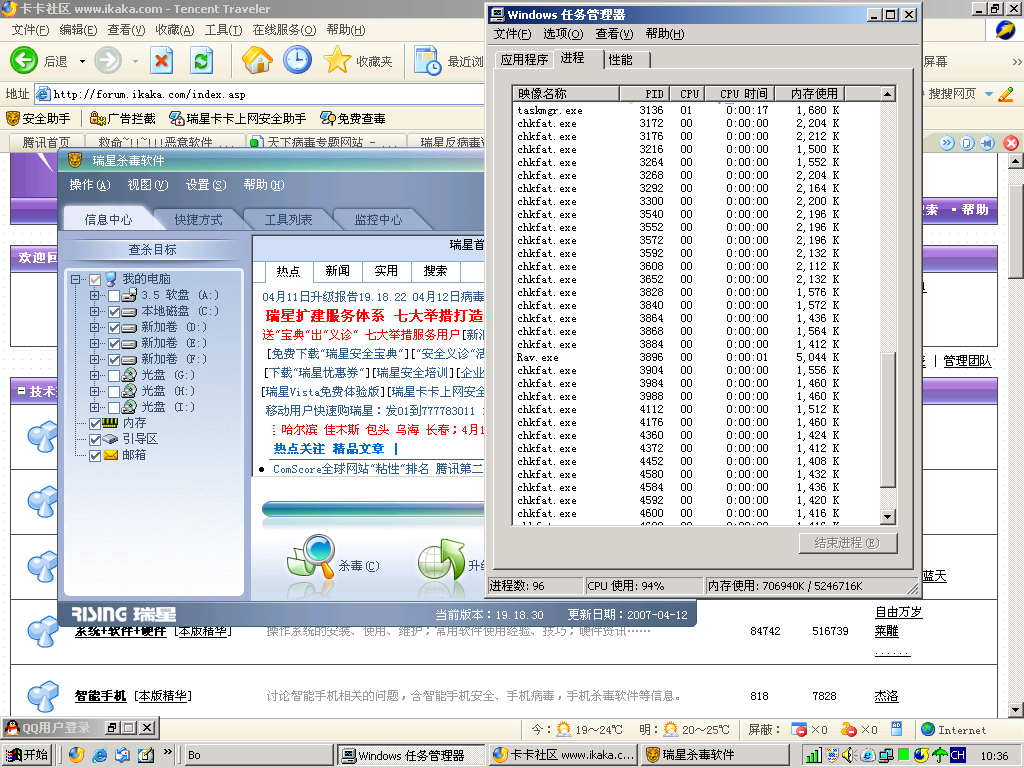Click the speaker volume tray icon
The width and height of the screenshot is (1024, 768).
(x=848, y=756)
